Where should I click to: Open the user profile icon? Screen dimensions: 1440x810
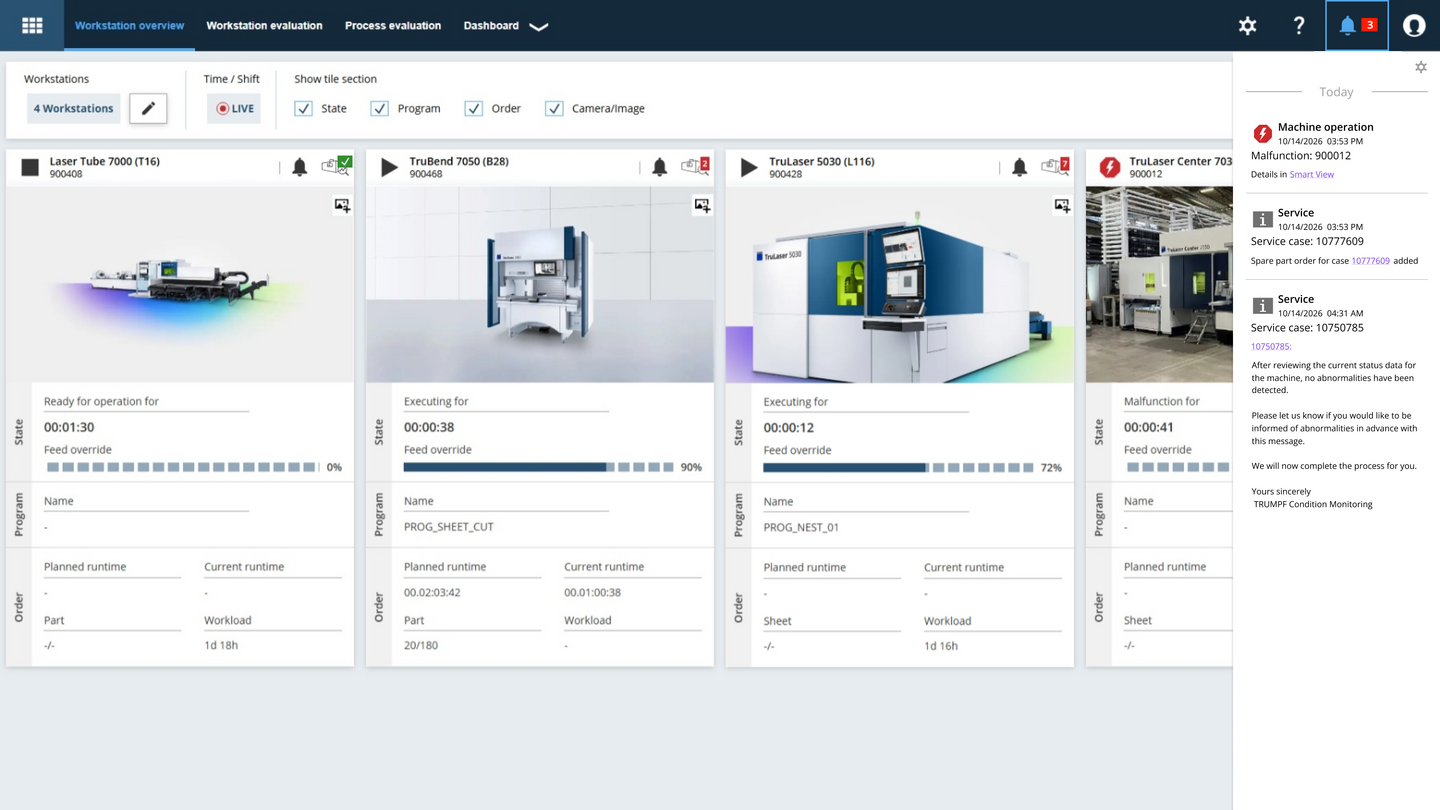click(1413, 26)
